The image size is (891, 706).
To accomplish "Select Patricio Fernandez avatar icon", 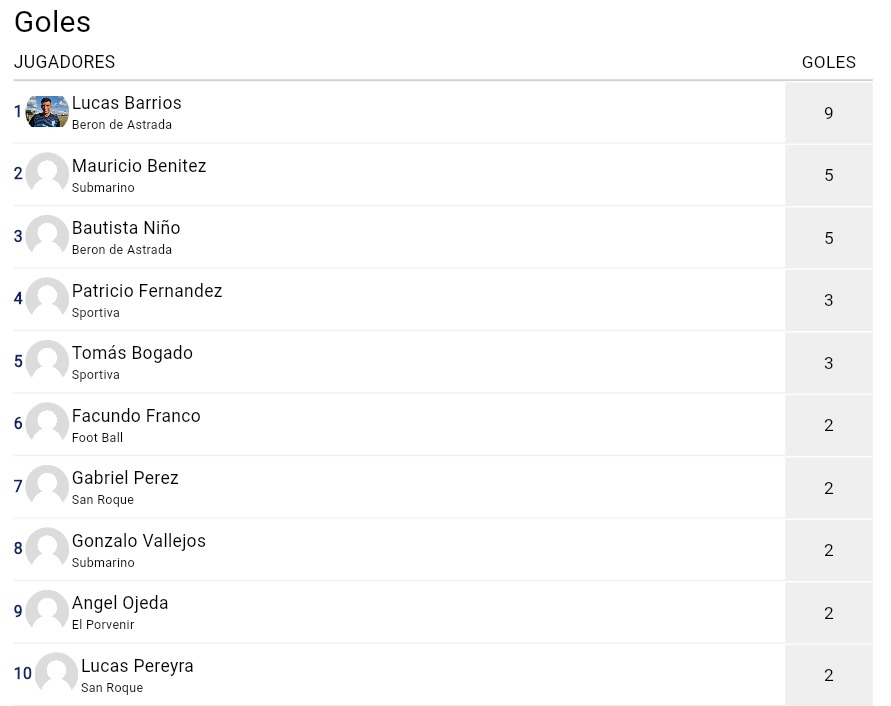I will [47, 298].
